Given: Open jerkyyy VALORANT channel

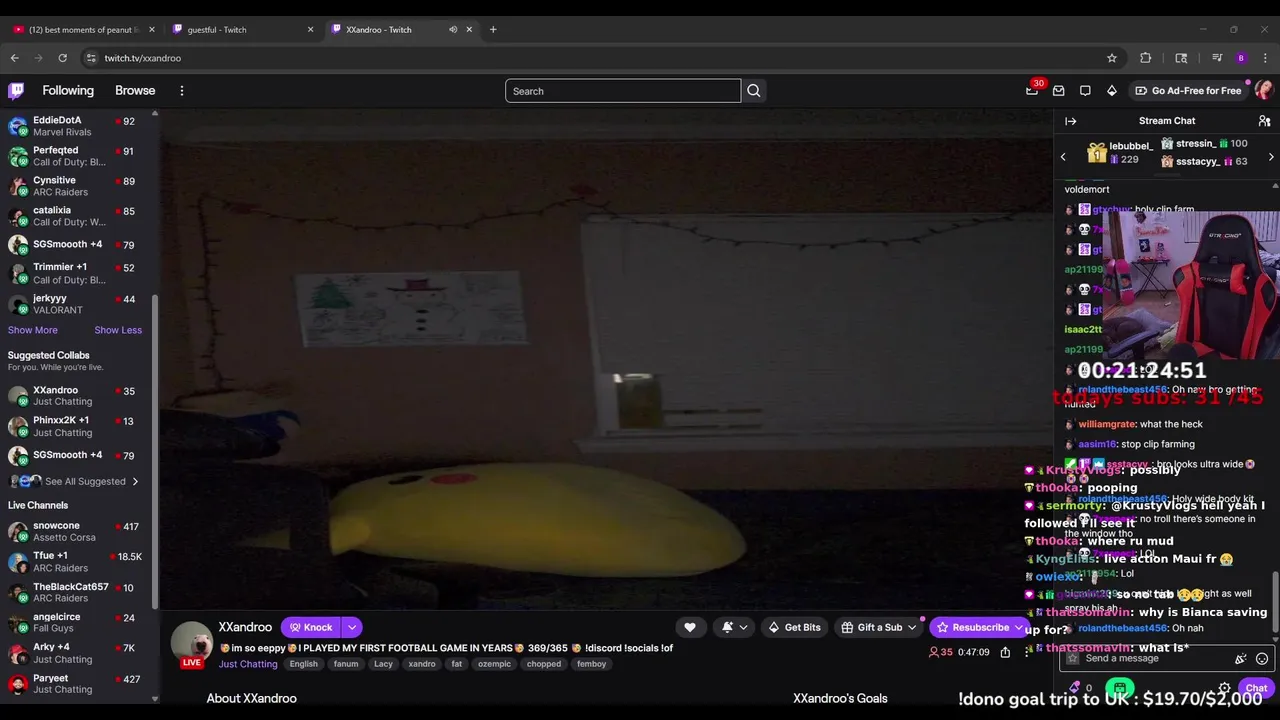Looking at the screenshot, I should 78,304.
